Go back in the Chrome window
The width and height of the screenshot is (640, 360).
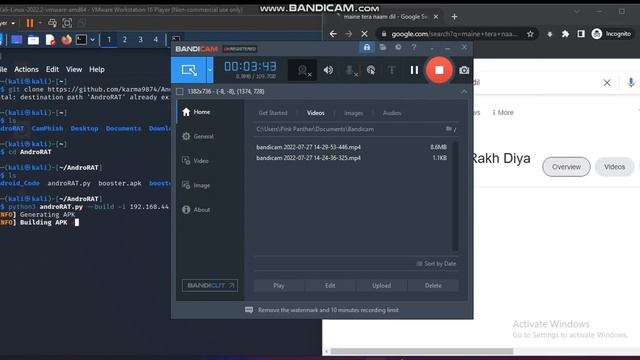(x=333, y=34)
